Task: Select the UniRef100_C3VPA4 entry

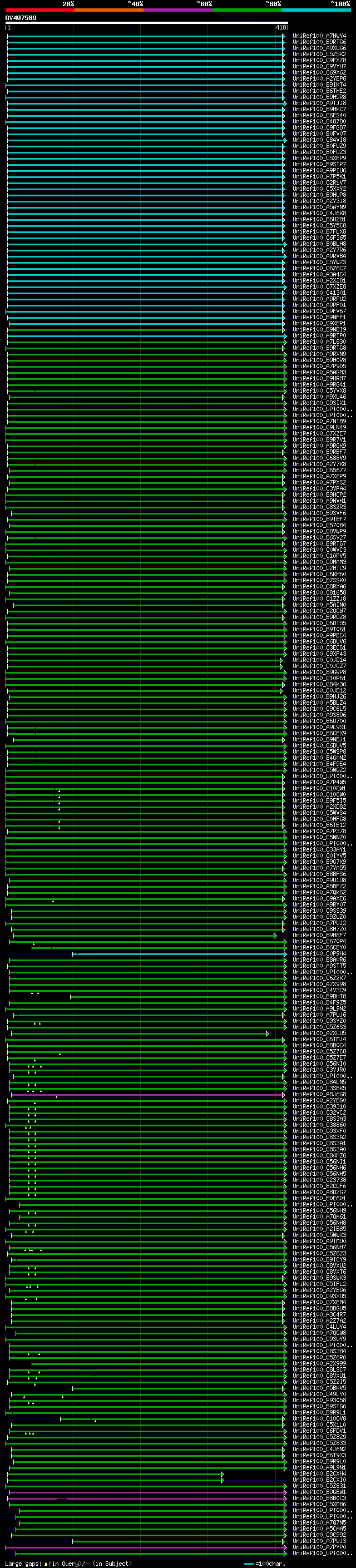Action: (x=319, y=489)
